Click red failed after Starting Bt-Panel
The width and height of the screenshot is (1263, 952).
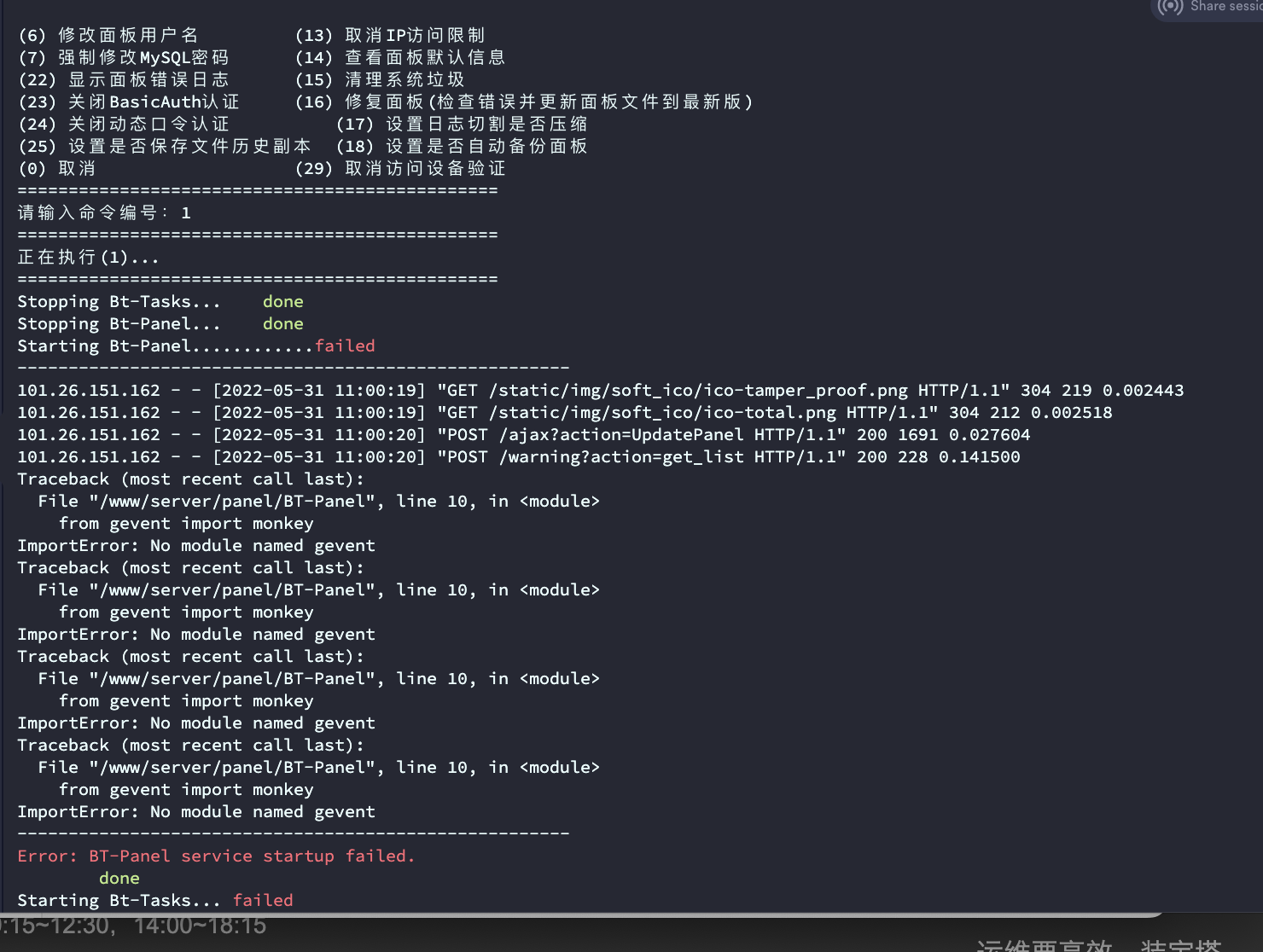(345, 345)
